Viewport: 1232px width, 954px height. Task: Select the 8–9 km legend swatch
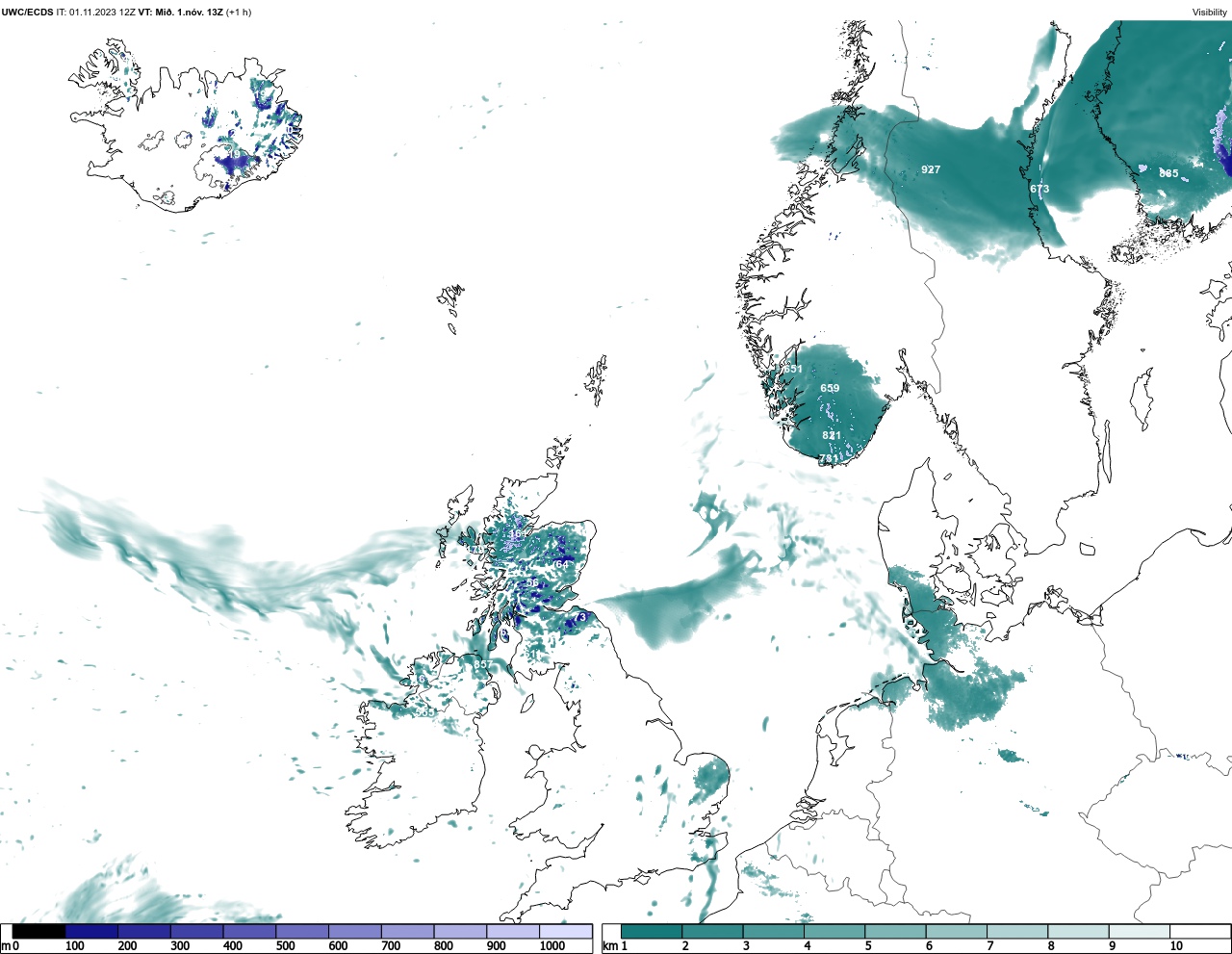(x=1077, y=931)
